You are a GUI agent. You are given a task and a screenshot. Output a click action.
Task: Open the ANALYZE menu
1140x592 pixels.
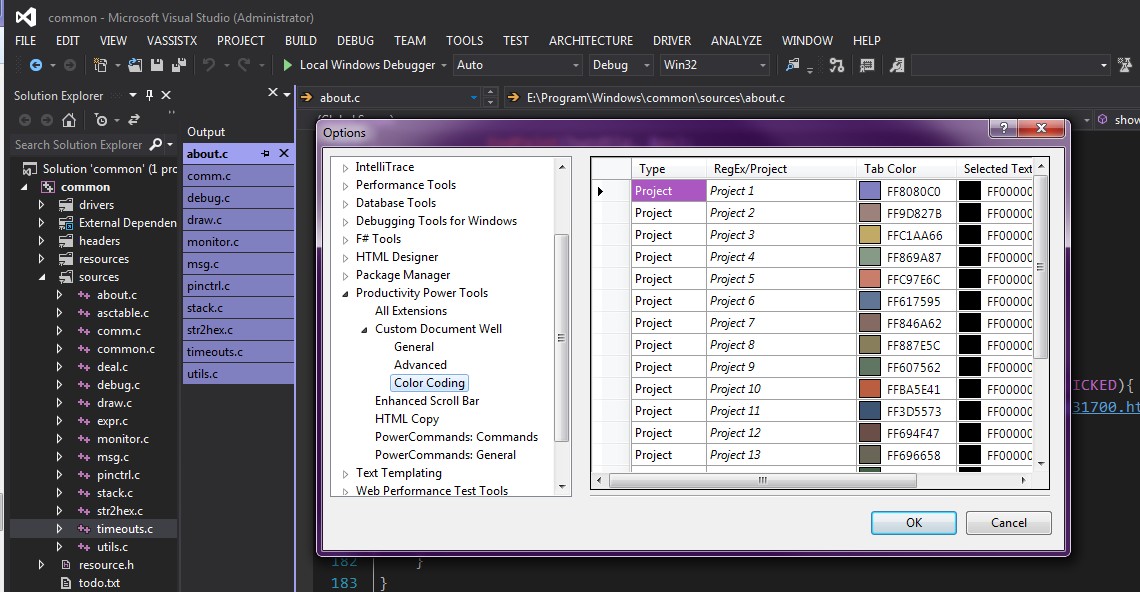click(736, 41)
